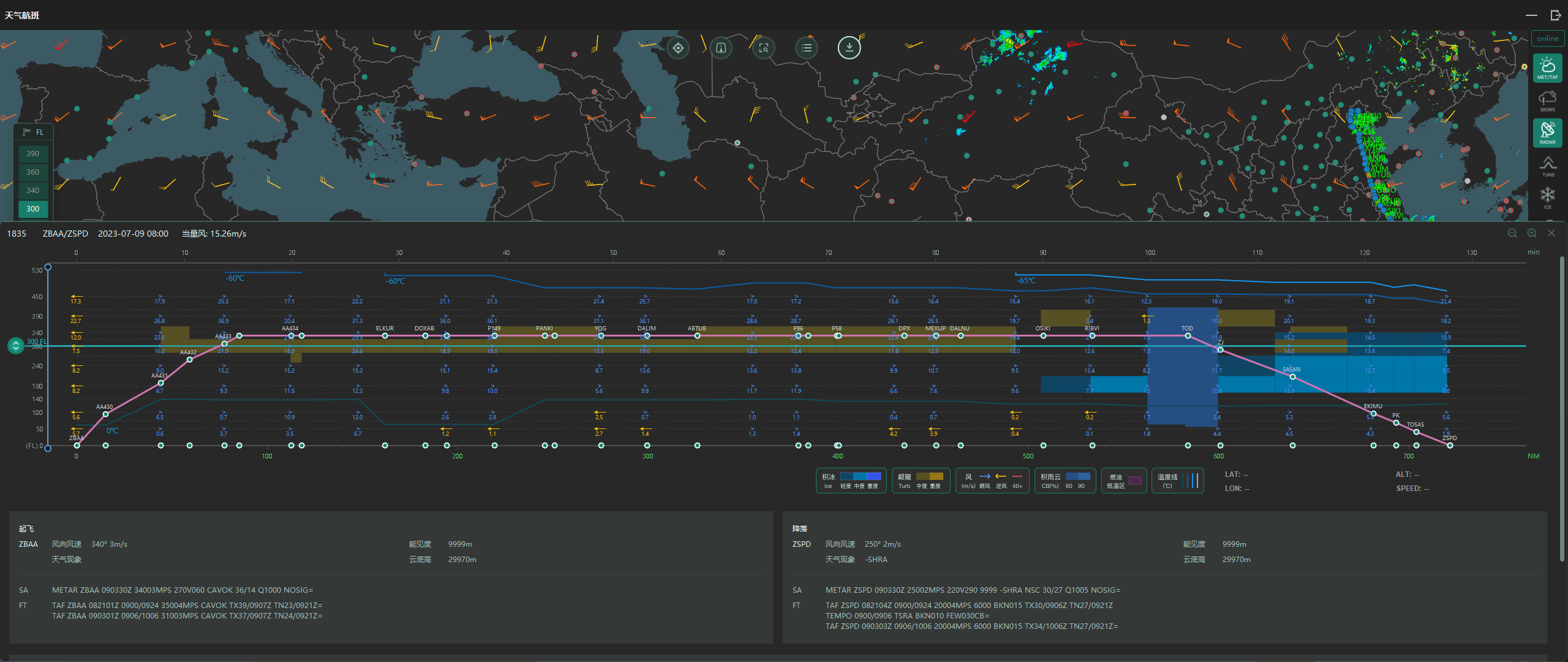The image size is (1568, 662).
Task: Click the OSIKI waypoint marker
Action: click(x=1043, y=336)
